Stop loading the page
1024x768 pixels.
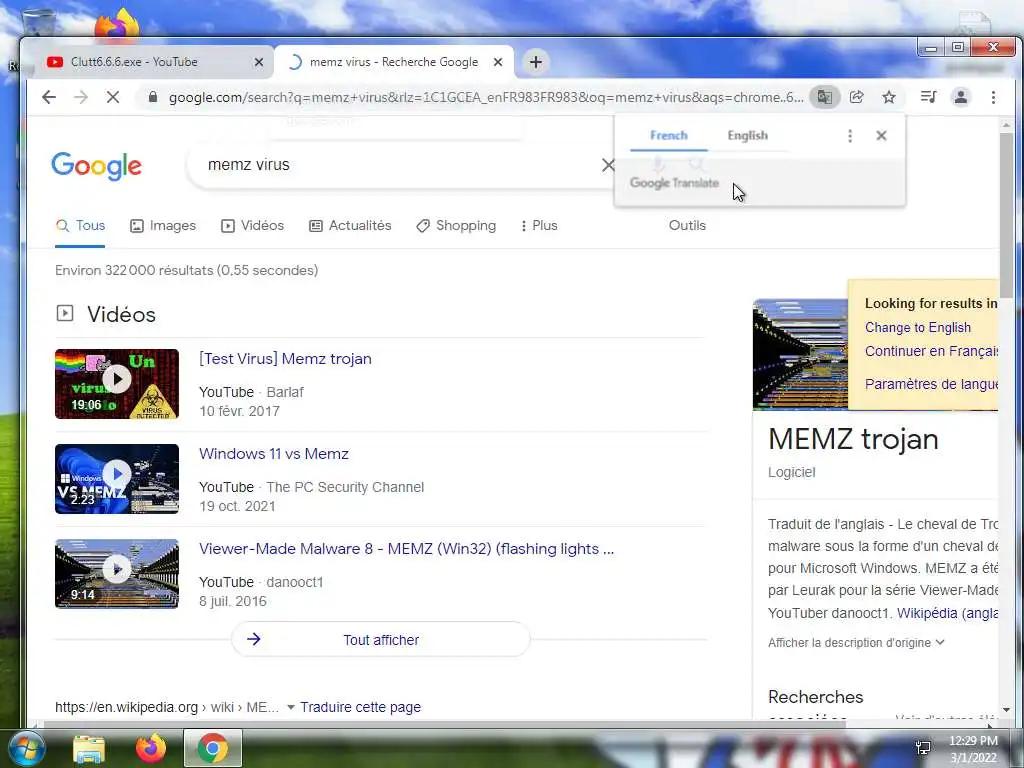tap(113, 97)
